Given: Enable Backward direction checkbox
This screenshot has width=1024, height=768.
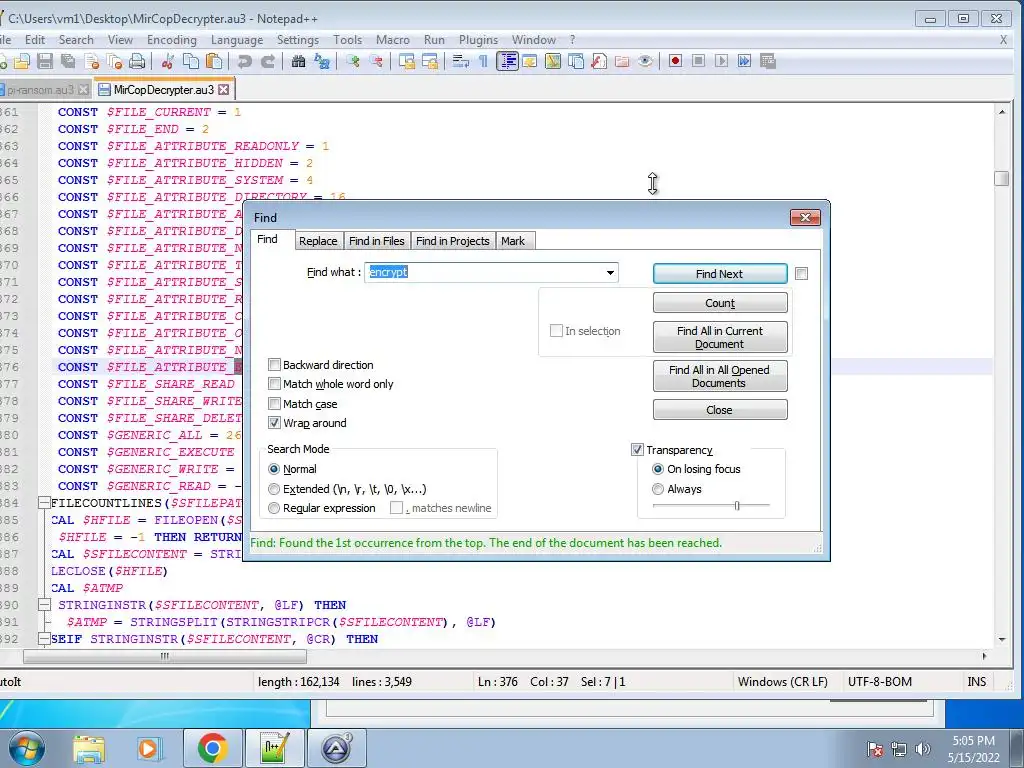Looking at the screenshot, I should [x=274, y=364].
